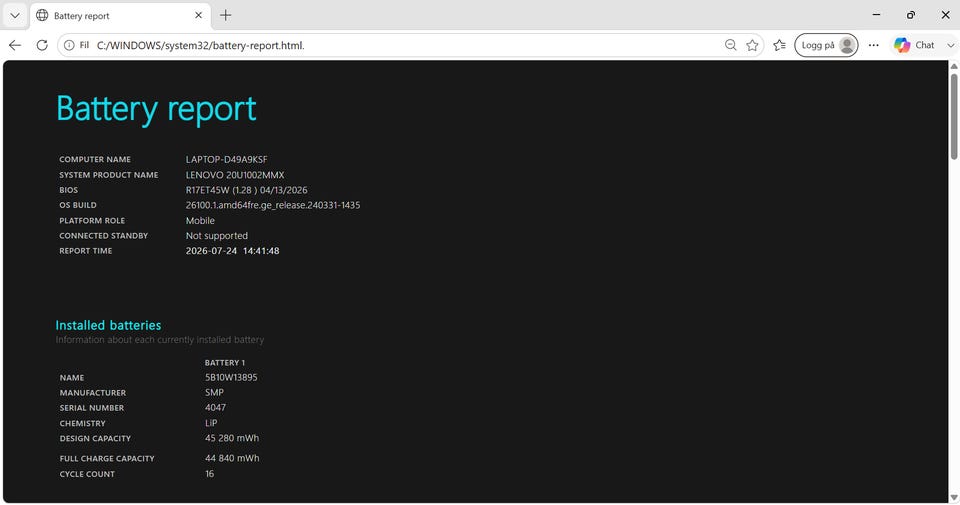
Task: Click the browser back arrow
Action: (x=15, y=45)
